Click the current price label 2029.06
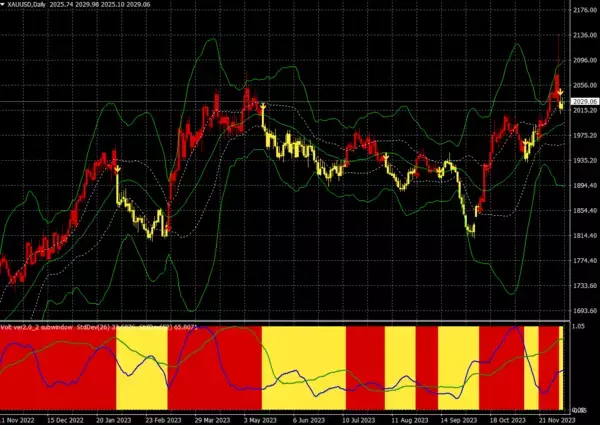 click(x=584, y=102)
